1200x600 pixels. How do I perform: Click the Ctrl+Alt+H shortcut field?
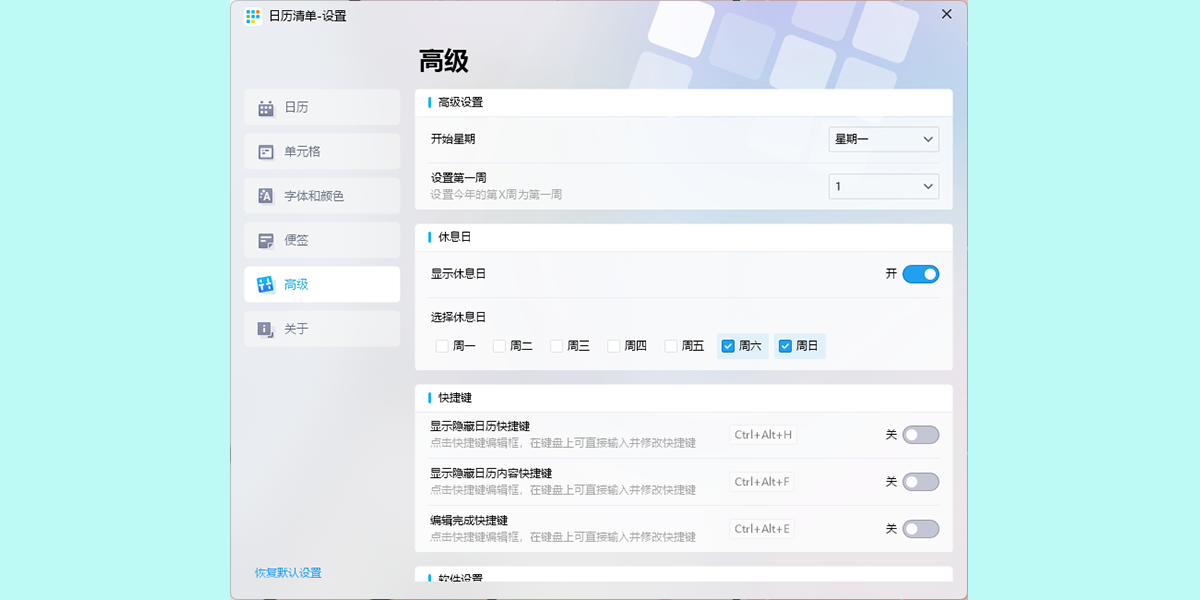click(762, 435)
